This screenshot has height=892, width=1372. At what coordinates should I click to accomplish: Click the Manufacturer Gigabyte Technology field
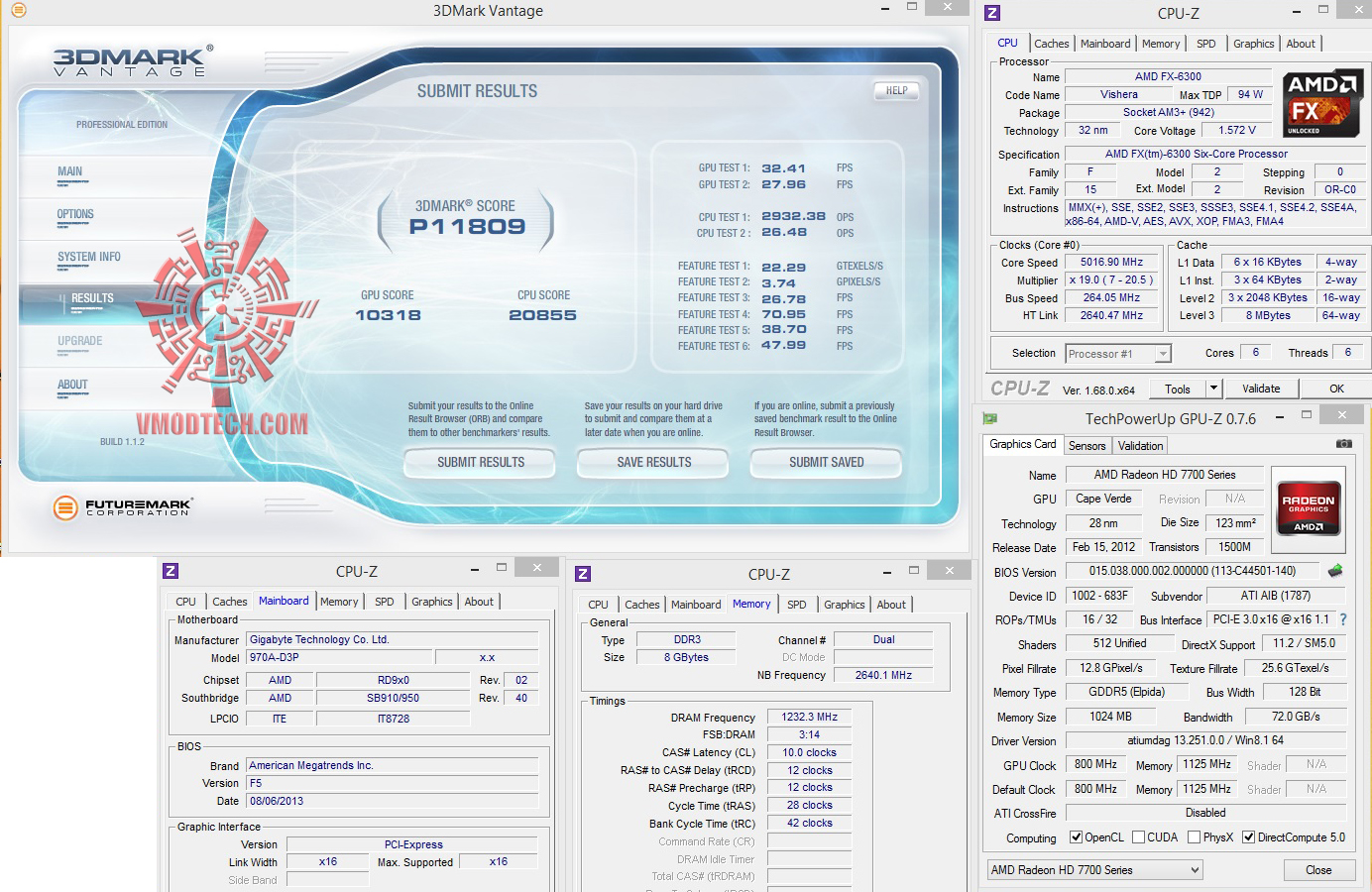pyautogui.click(x=393, y=640)
